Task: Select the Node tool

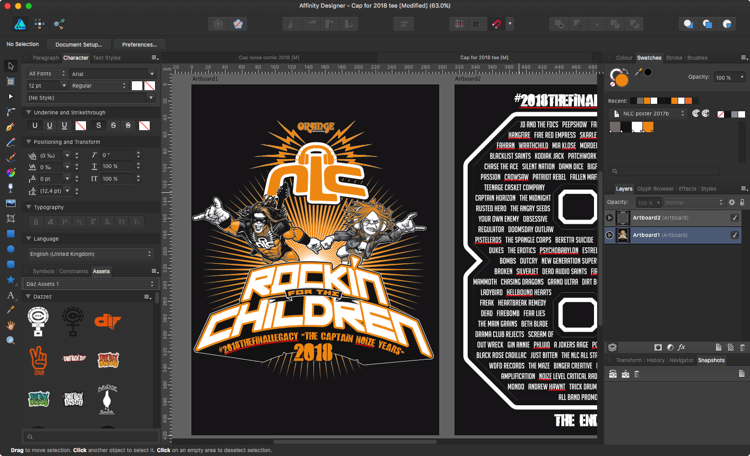Action: (11, 97)
